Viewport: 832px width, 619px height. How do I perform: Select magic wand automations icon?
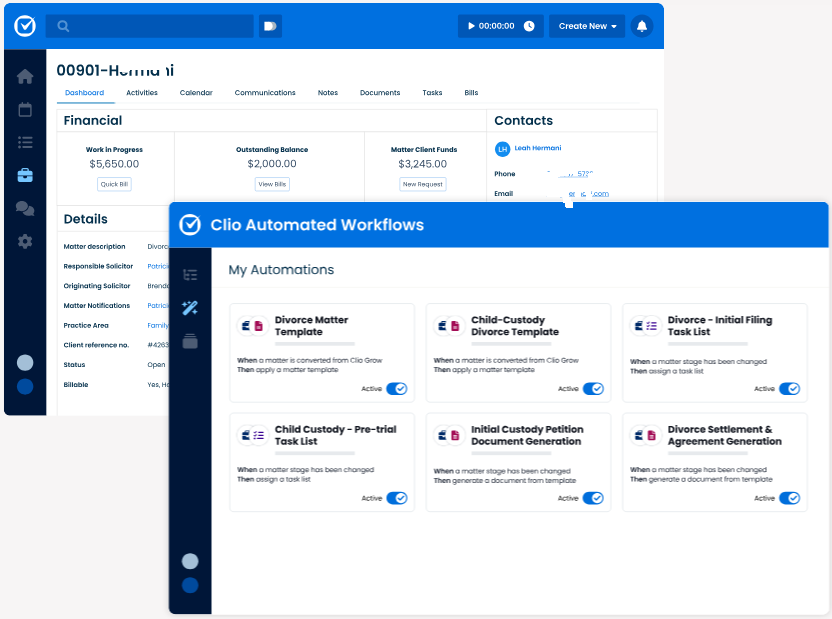click(190, 308)
